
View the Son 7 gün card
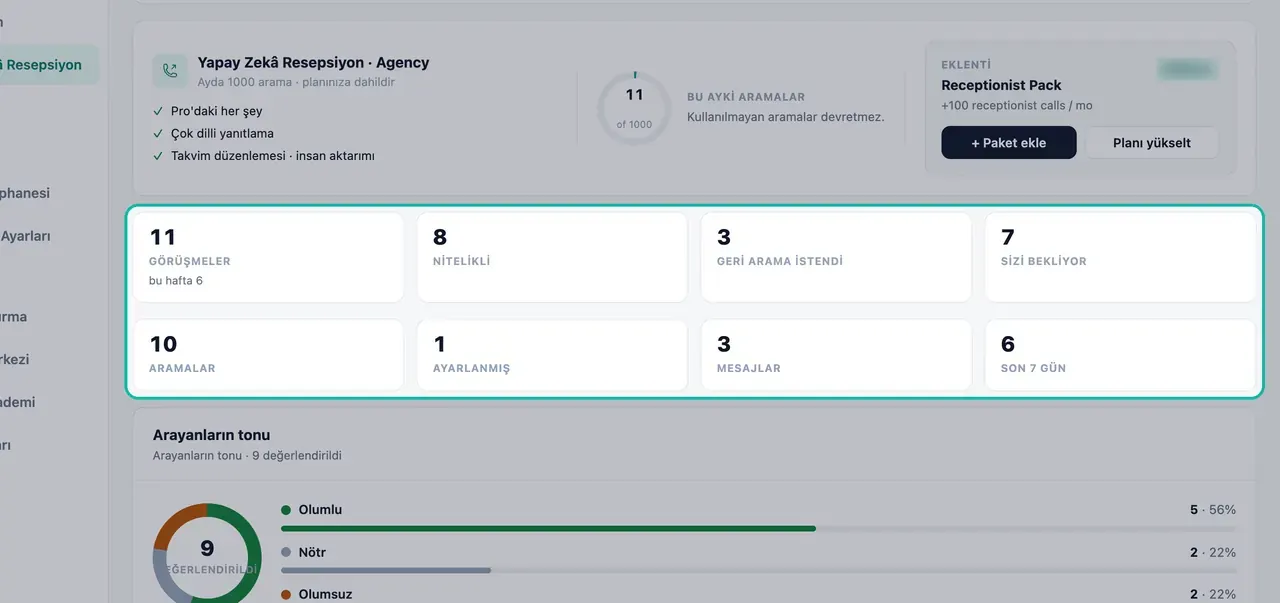pyautogui.click(x=1120, y=355)
